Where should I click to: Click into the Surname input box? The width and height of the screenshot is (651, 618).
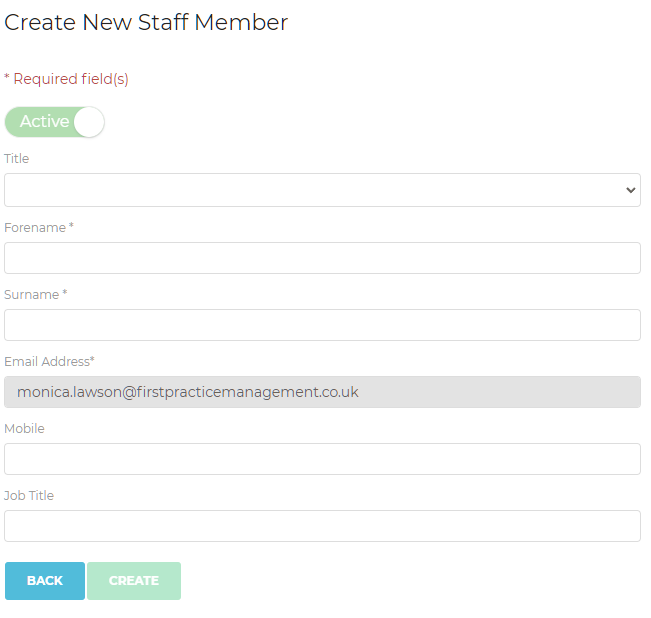pyautogui.click(x=322, y=325)
